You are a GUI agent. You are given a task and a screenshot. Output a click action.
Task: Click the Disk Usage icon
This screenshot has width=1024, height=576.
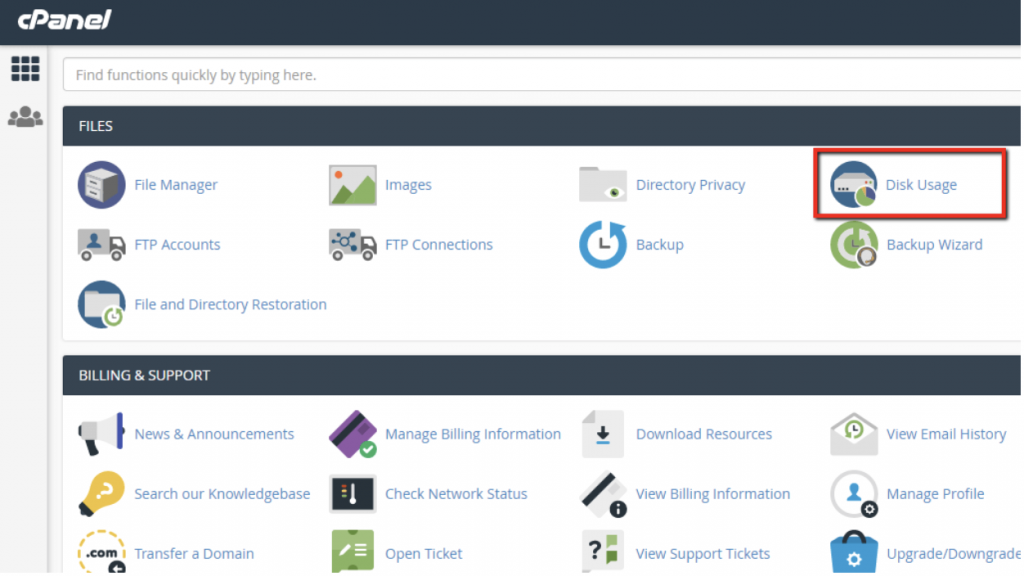tap(854, 184)
